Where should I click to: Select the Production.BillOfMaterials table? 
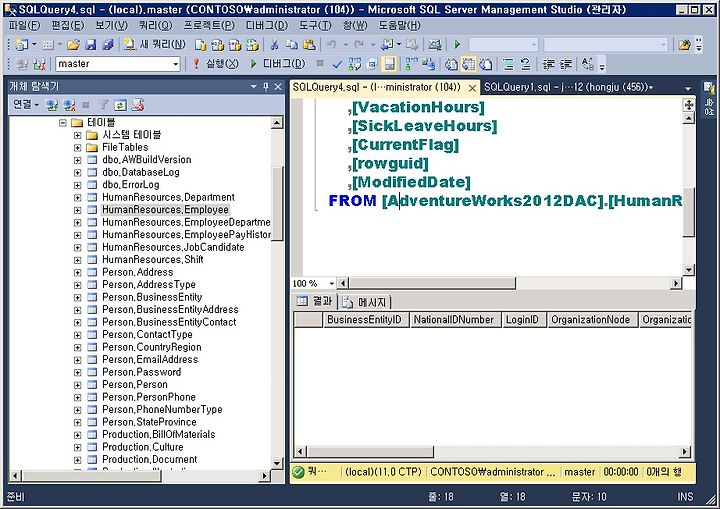click(158, 435)
